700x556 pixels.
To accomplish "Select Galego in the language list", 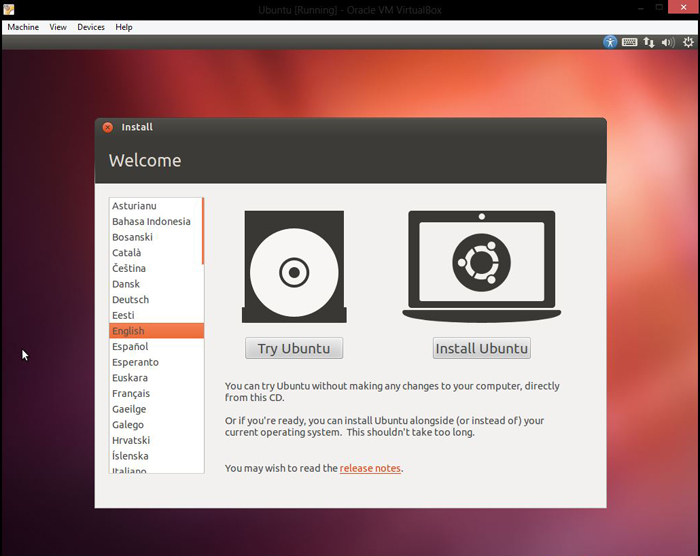I will (155, 425).
